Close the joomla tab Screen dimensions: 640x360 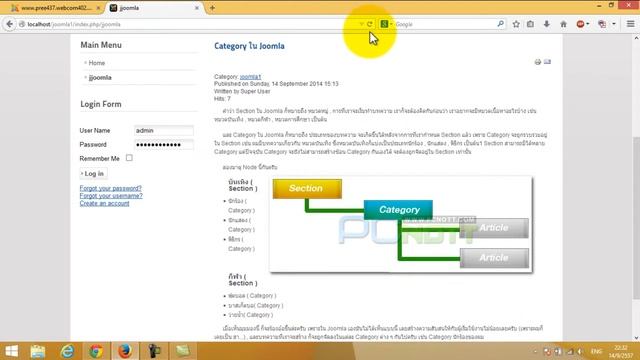click(x=197, y=8)
